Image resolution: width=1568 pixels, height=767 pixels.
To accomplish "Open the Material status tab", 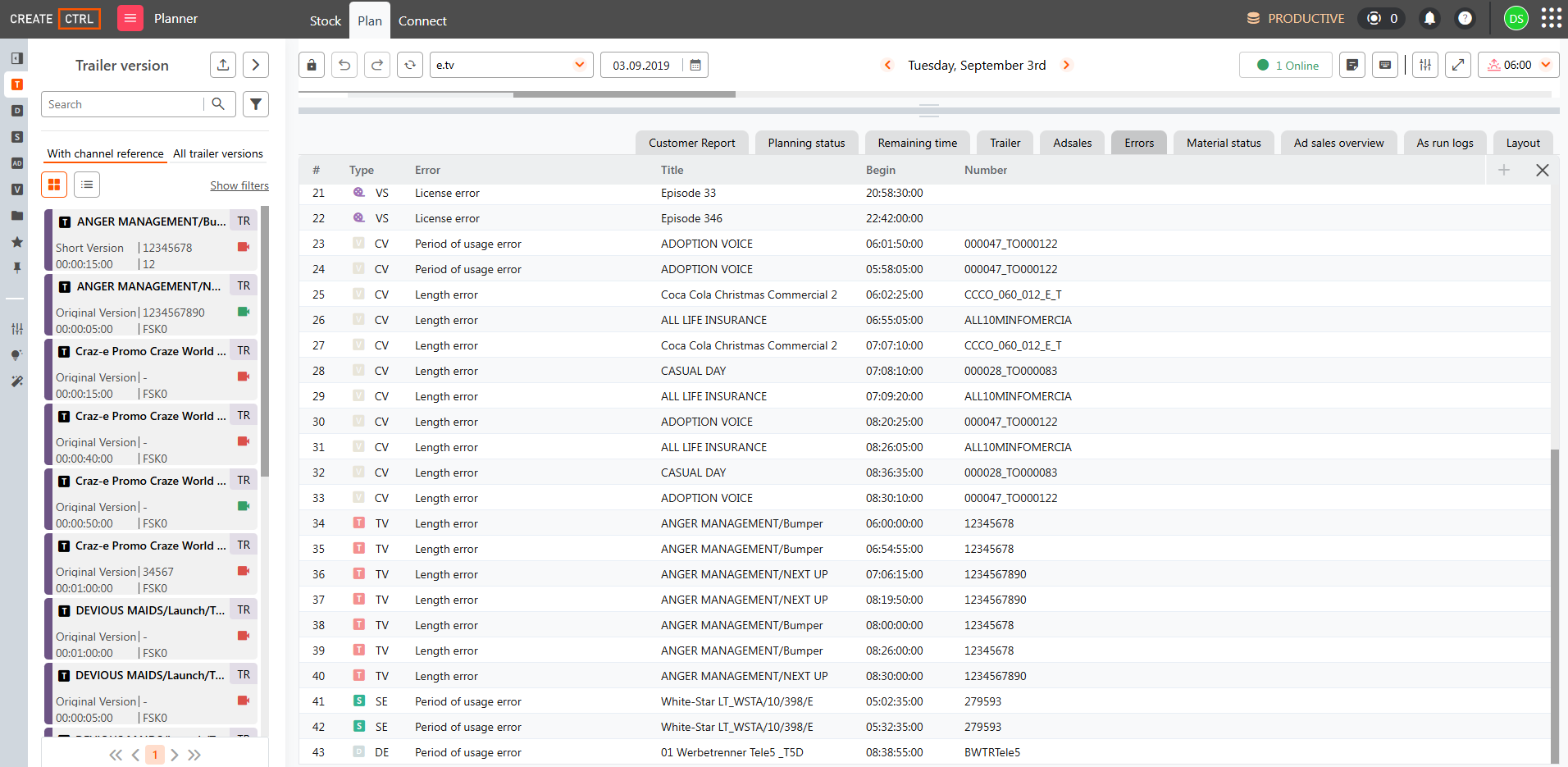I will point(1224,143).
